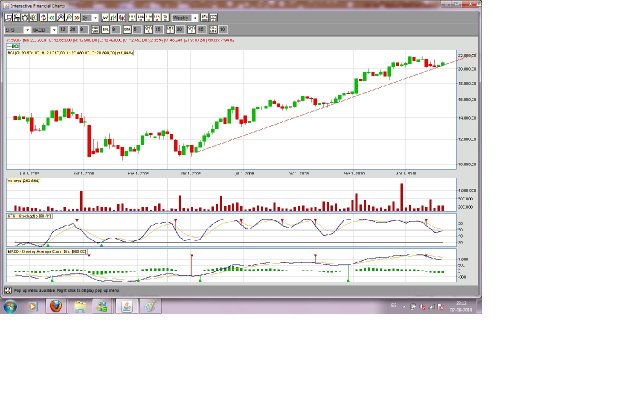The width and height of the screenshot is (640, 400).
Task: Click the yellow price info label above the candlestick chart
Action: tap(71, 53)
